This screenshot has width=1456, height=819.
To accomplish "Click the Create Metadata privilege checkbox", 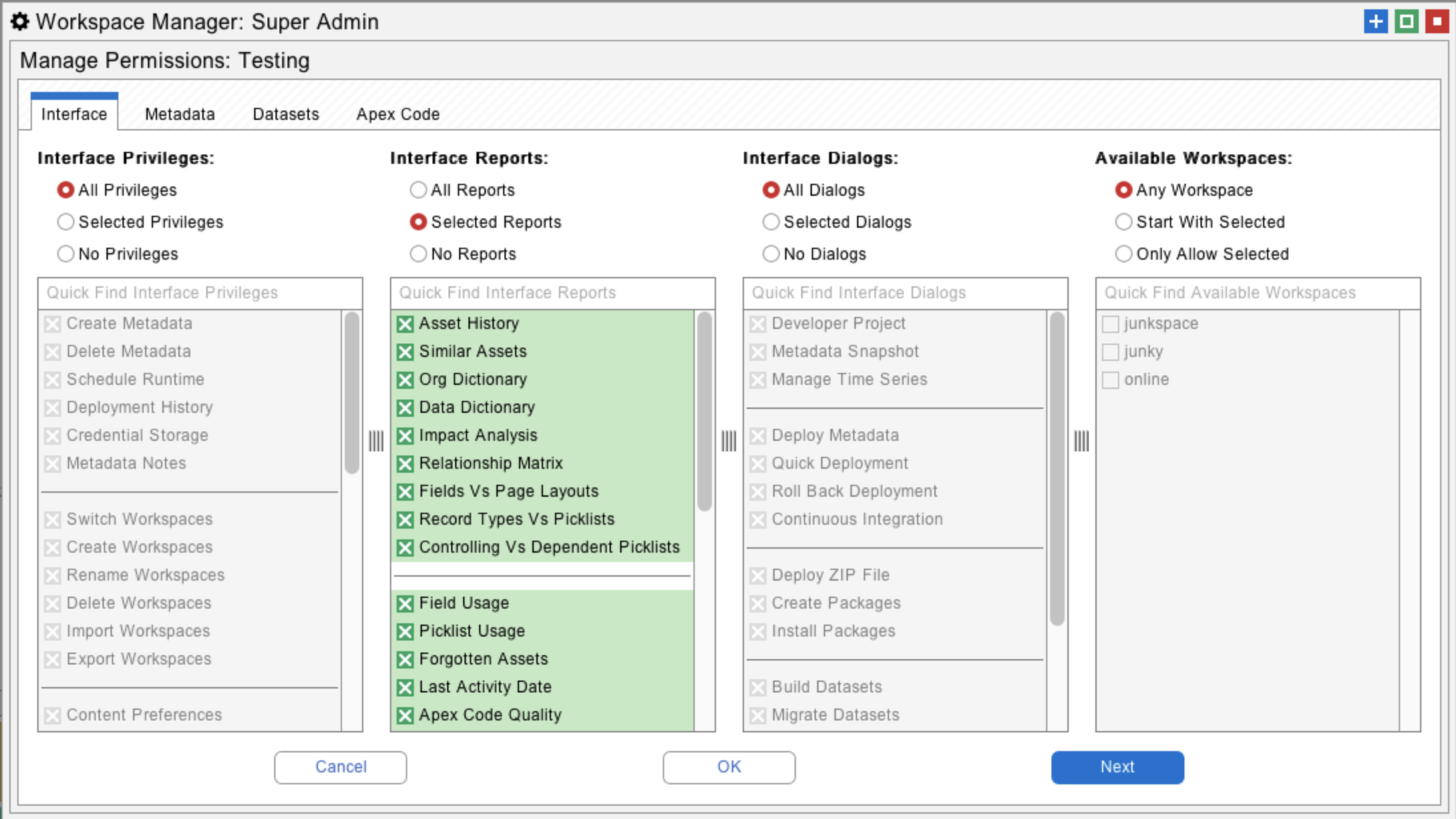I will click(x=52, y=324).
